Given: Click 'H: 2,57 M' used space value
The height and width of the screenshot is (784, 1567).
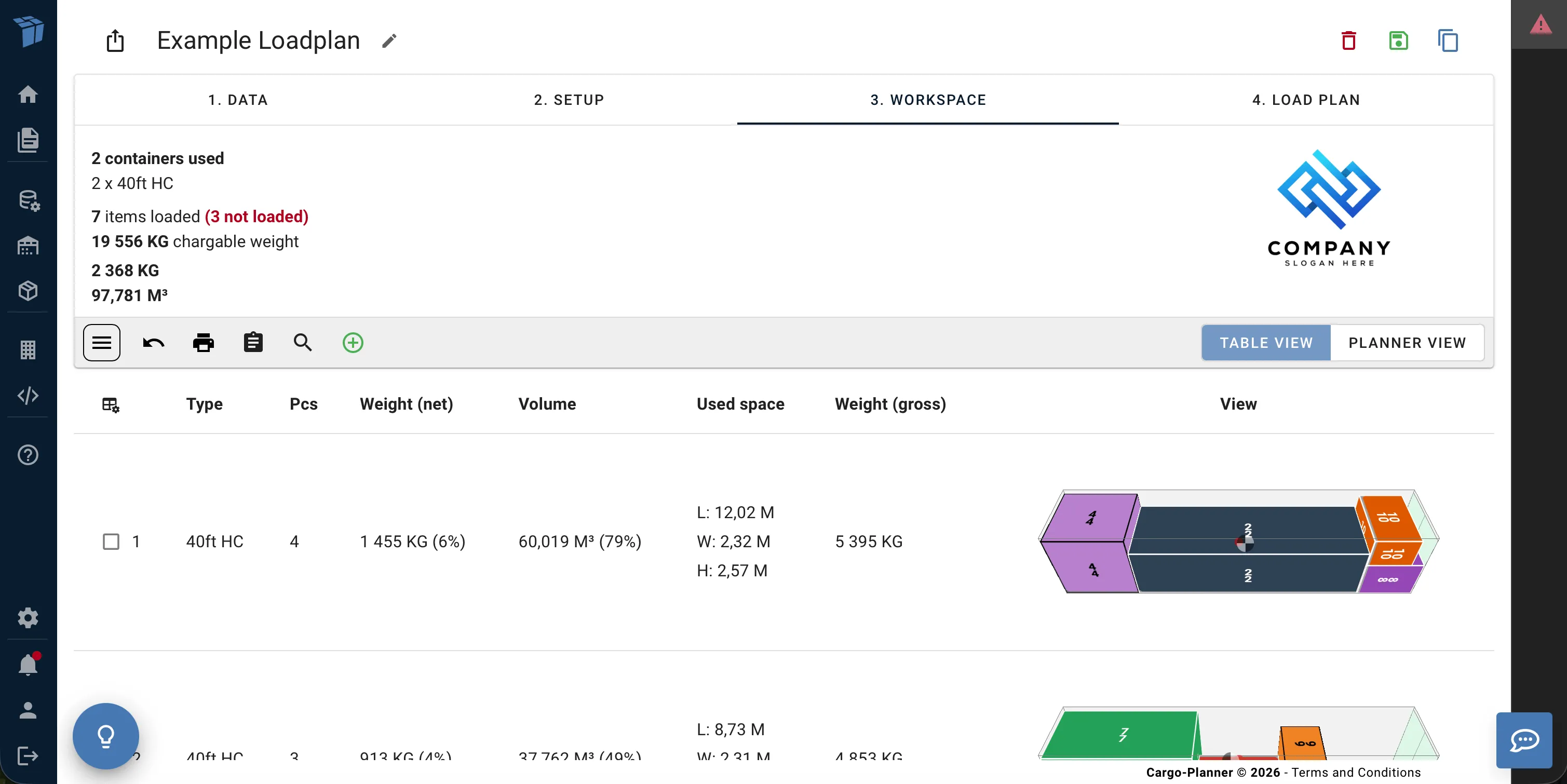Looking at the screenshot, I should point(732,571).
